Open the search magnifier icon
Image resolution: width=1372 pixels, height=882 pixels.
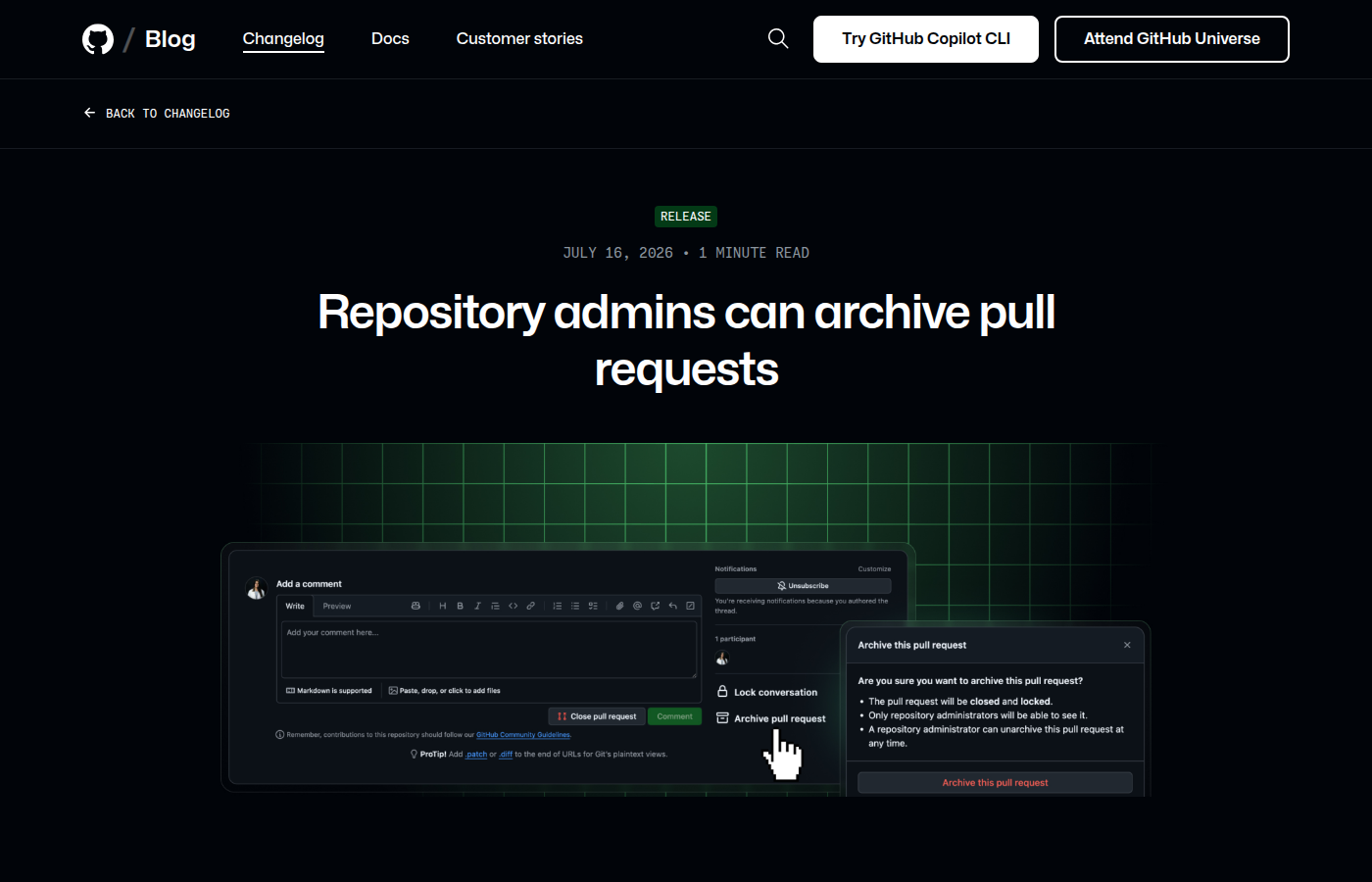click(x=778, y=38)
